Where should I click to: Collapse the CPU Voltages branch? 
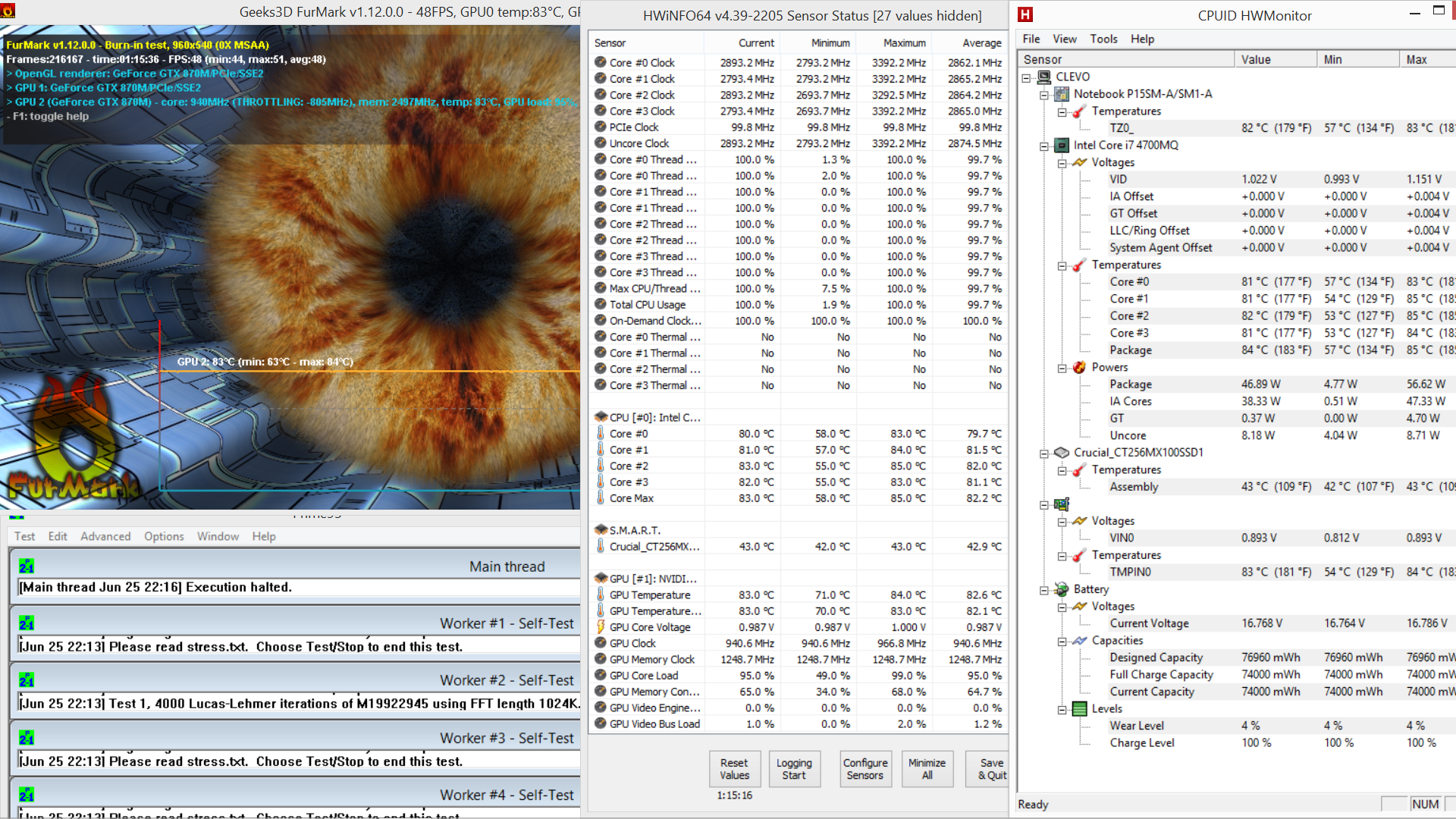coord(1062,163)
